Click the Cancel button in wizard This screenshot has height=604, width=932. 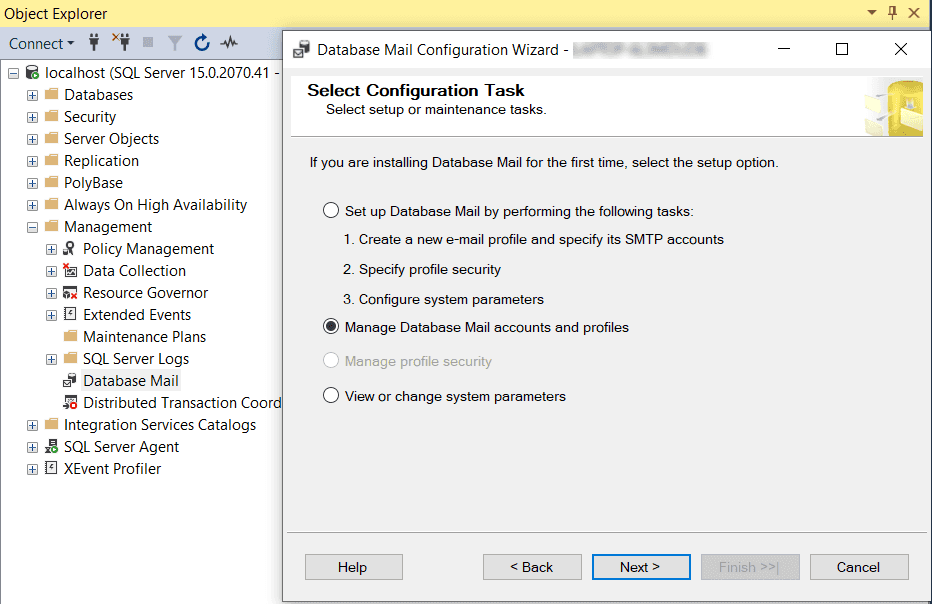(x=858, y=567)
